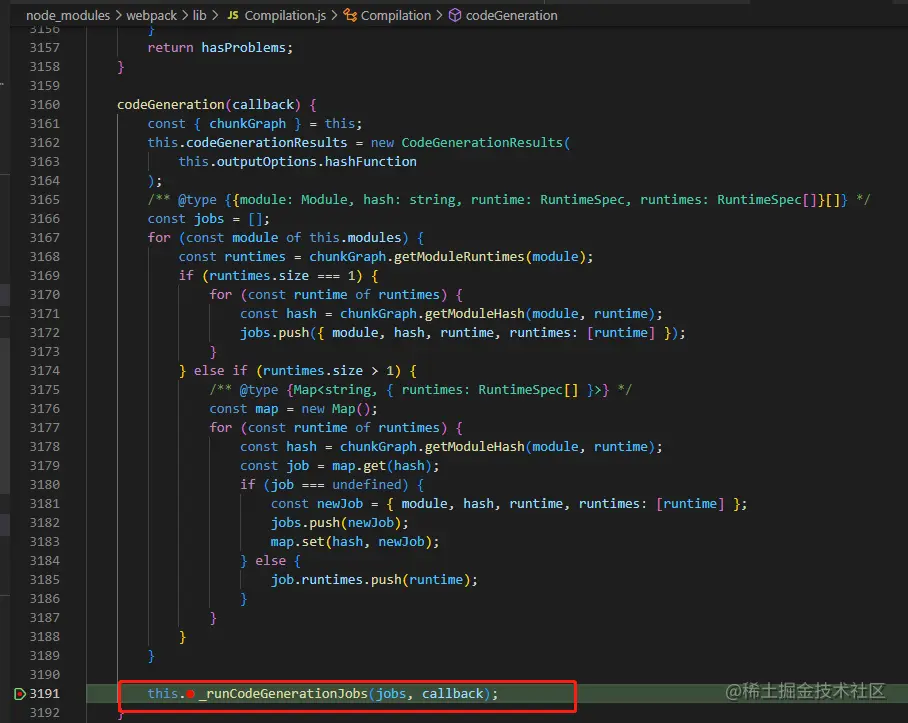Viewport: 908px width, 723px height.
Task: Expand chevron after webpack in breadcrumb
Action: coord(185,16)
